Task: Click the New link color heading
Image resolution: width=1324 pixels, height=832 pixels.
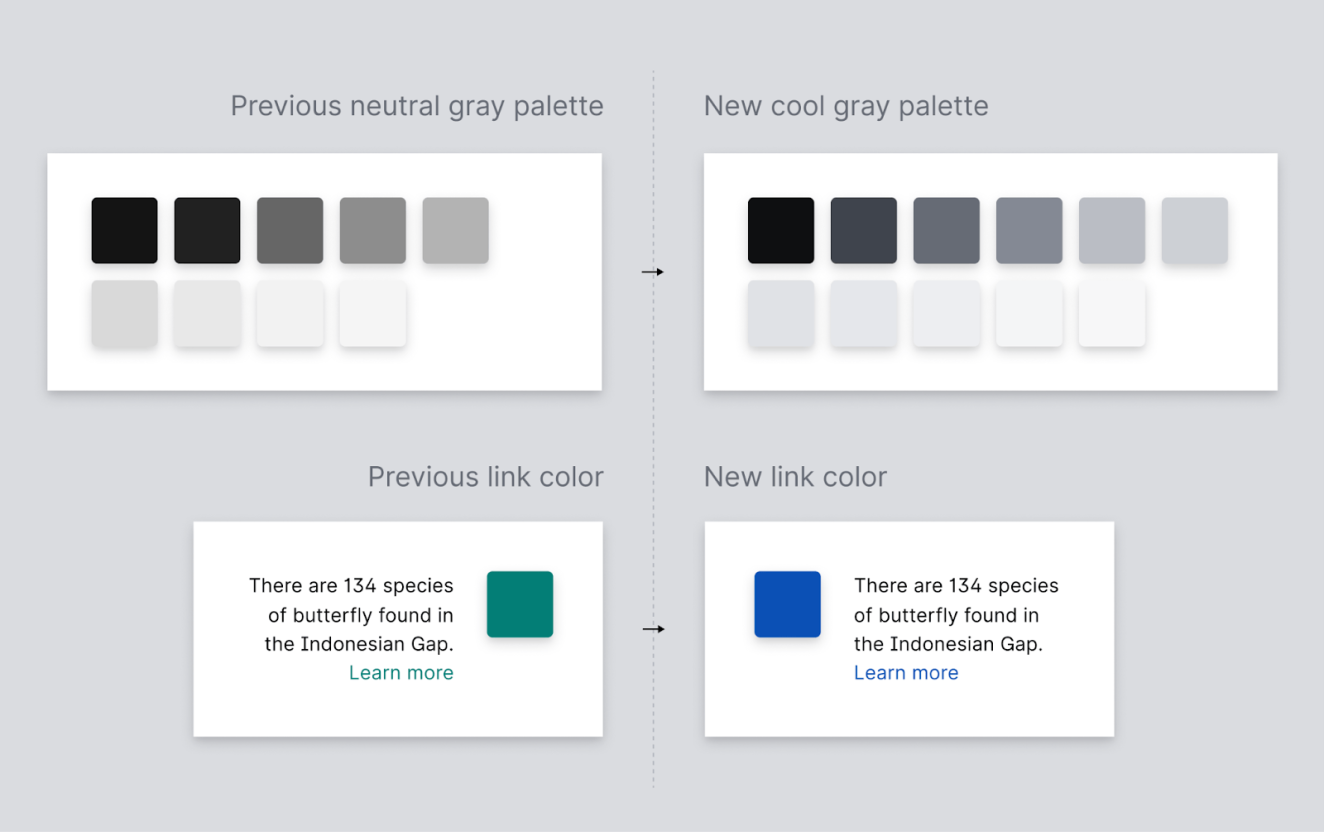Action: click(795, 477)
